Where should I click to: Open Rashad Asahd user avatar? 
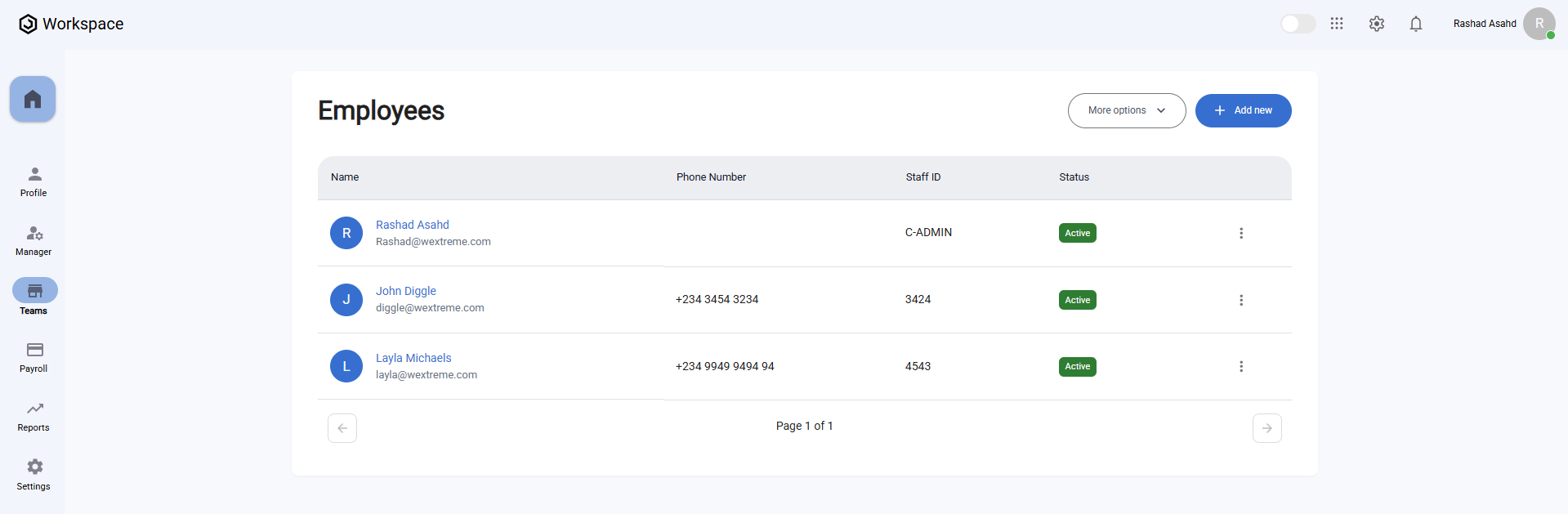coord(1539,24)
